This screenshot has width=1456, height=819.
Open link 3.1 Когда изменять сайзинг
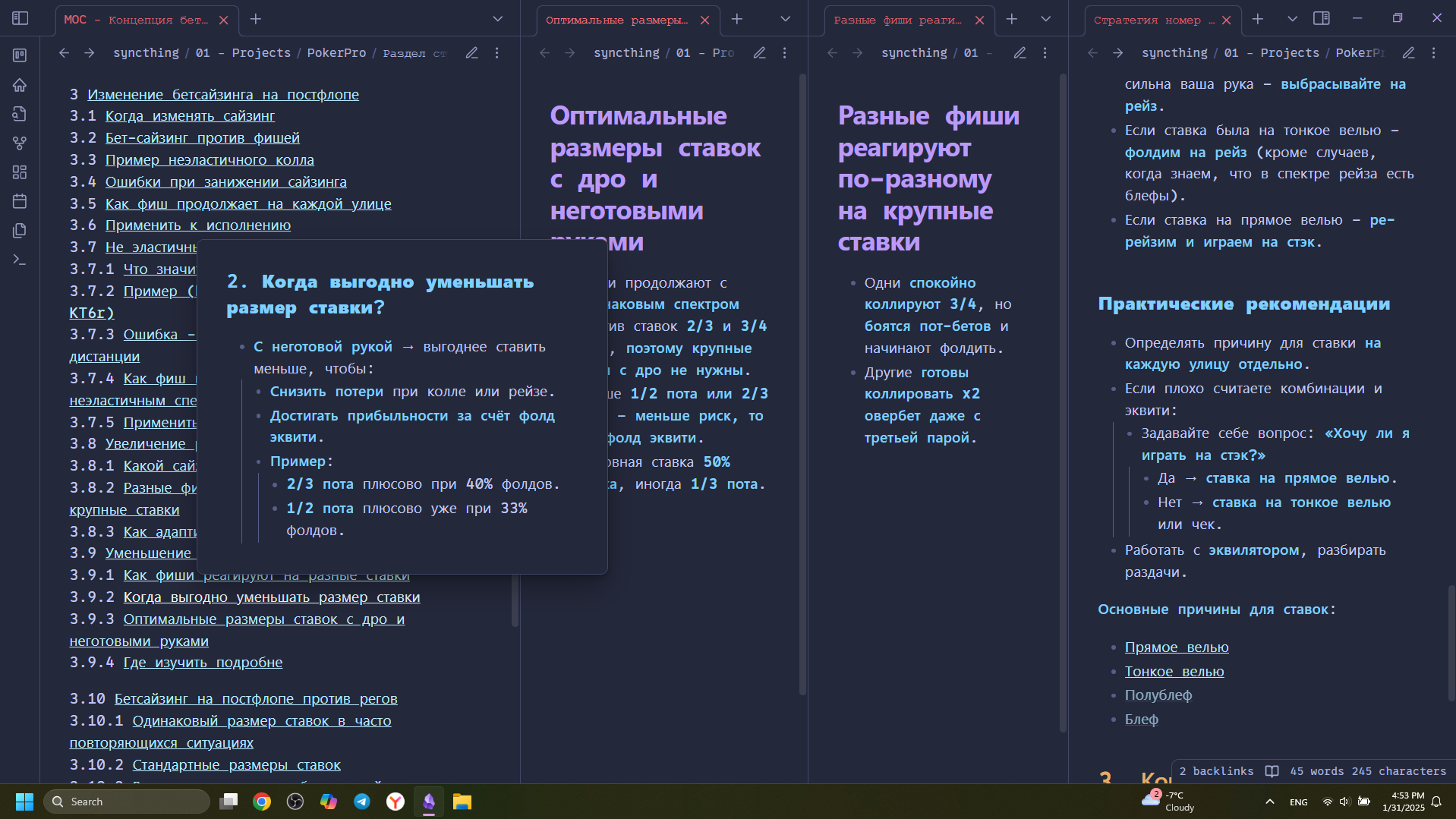click(190, 116)
